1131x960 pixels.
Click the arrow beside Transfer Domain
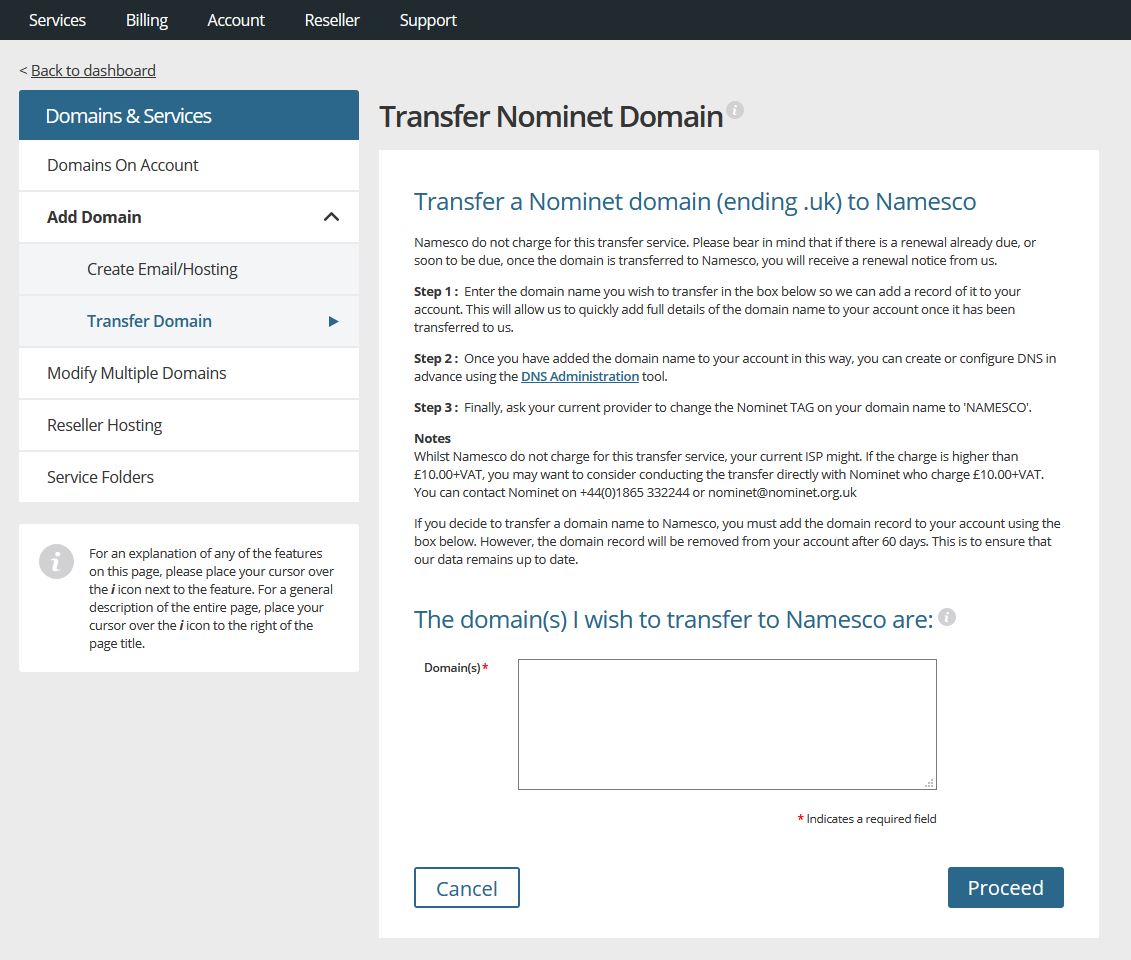coord(333,321)
